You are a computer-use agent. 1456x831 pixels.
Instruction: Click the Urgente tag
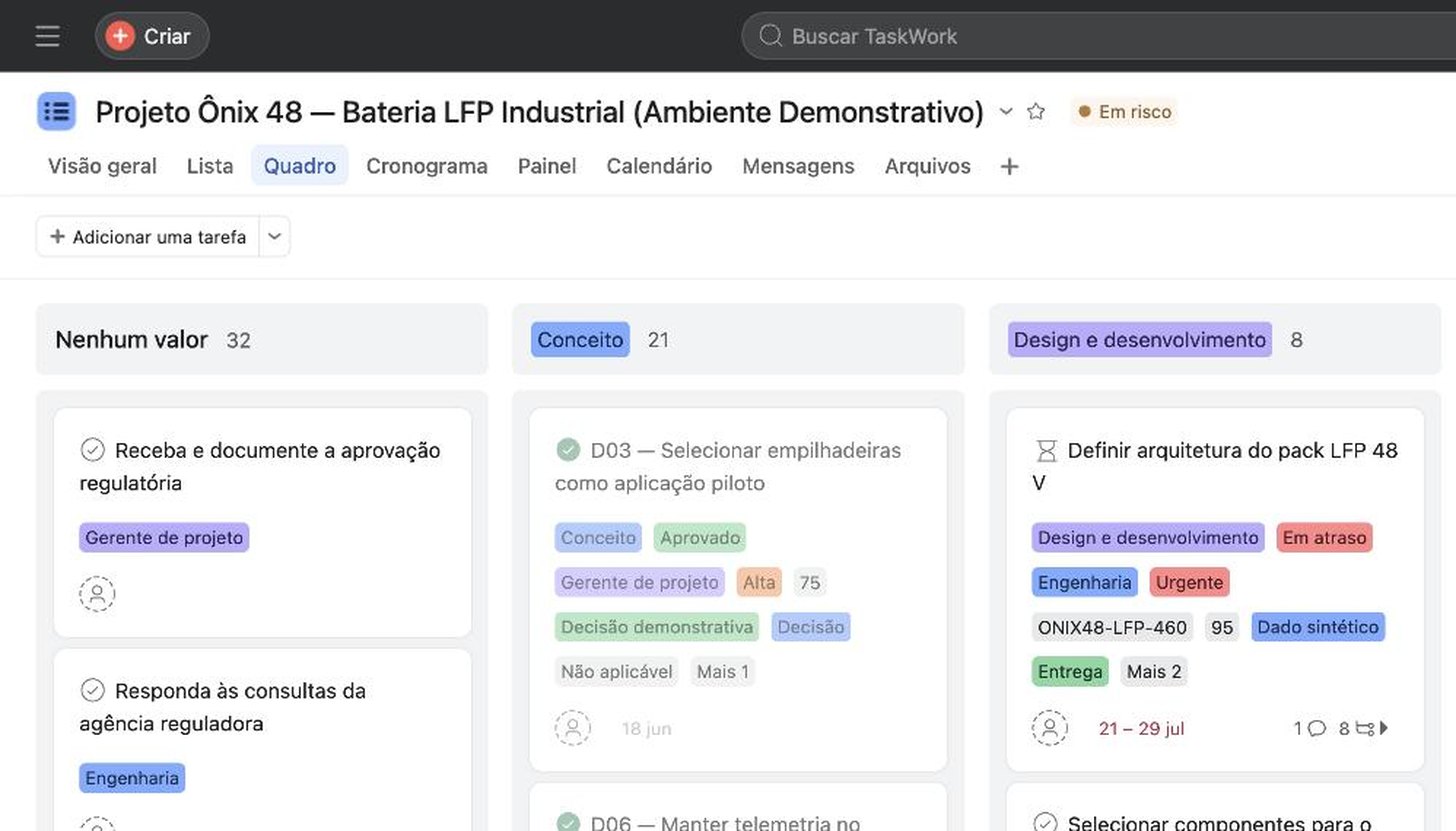click(1189, 582)
